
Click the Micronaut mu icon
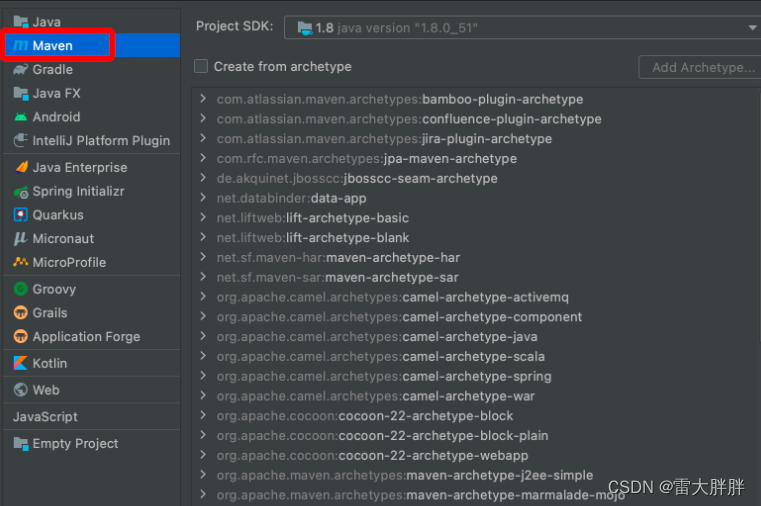tap(20, 239)
